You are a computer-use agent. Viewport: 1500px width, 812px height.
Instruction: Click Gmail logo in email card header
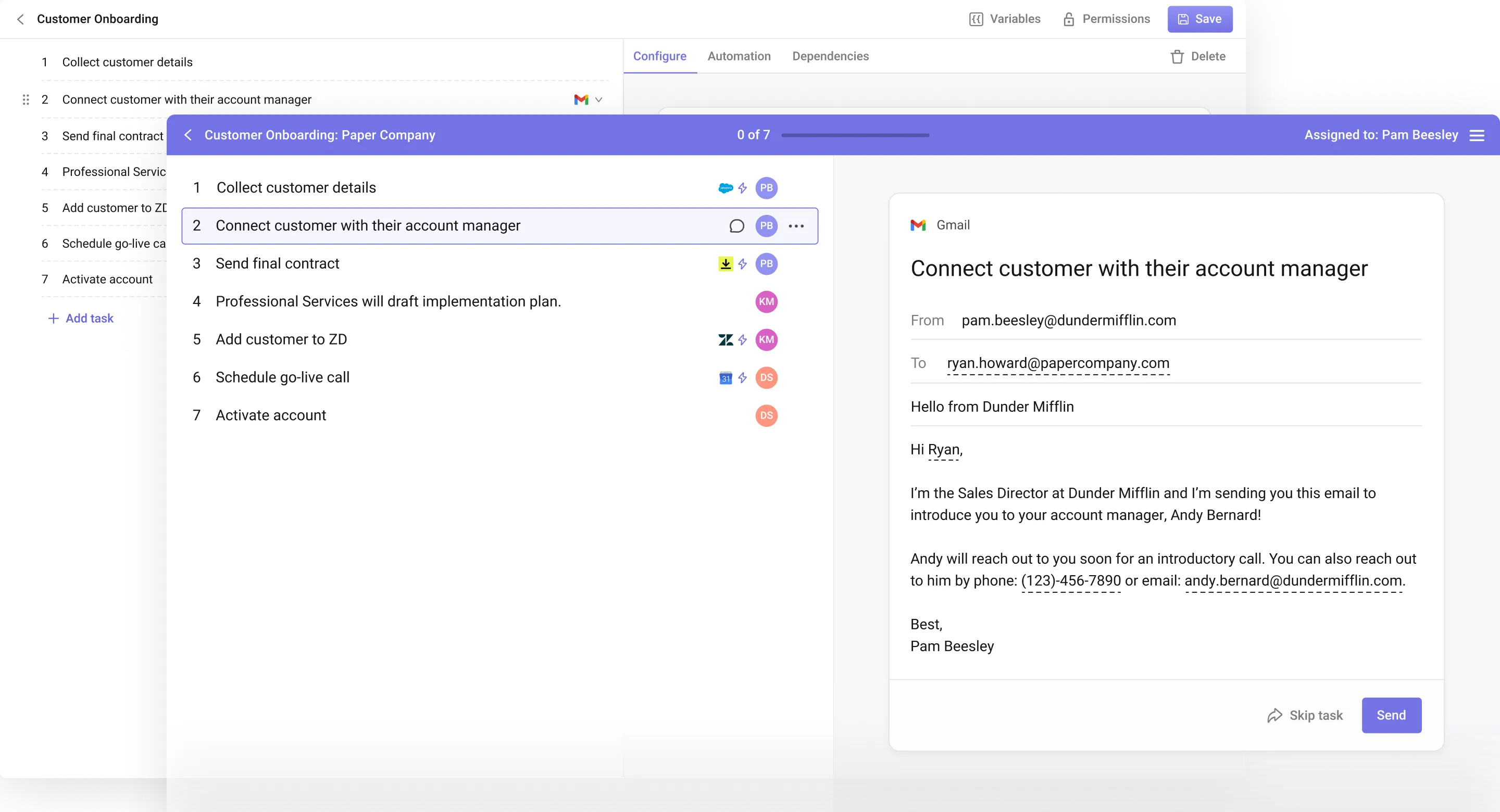tap(918, 225)
